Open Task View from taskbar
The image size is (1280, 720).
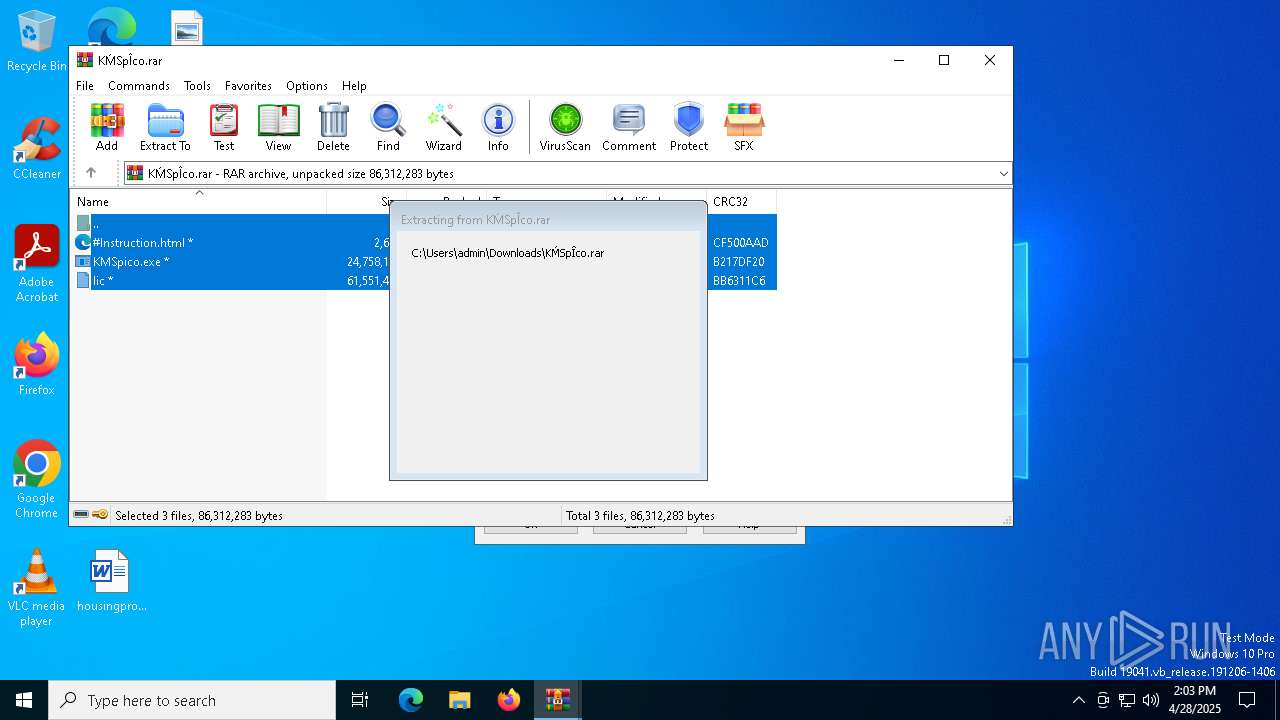360,700
